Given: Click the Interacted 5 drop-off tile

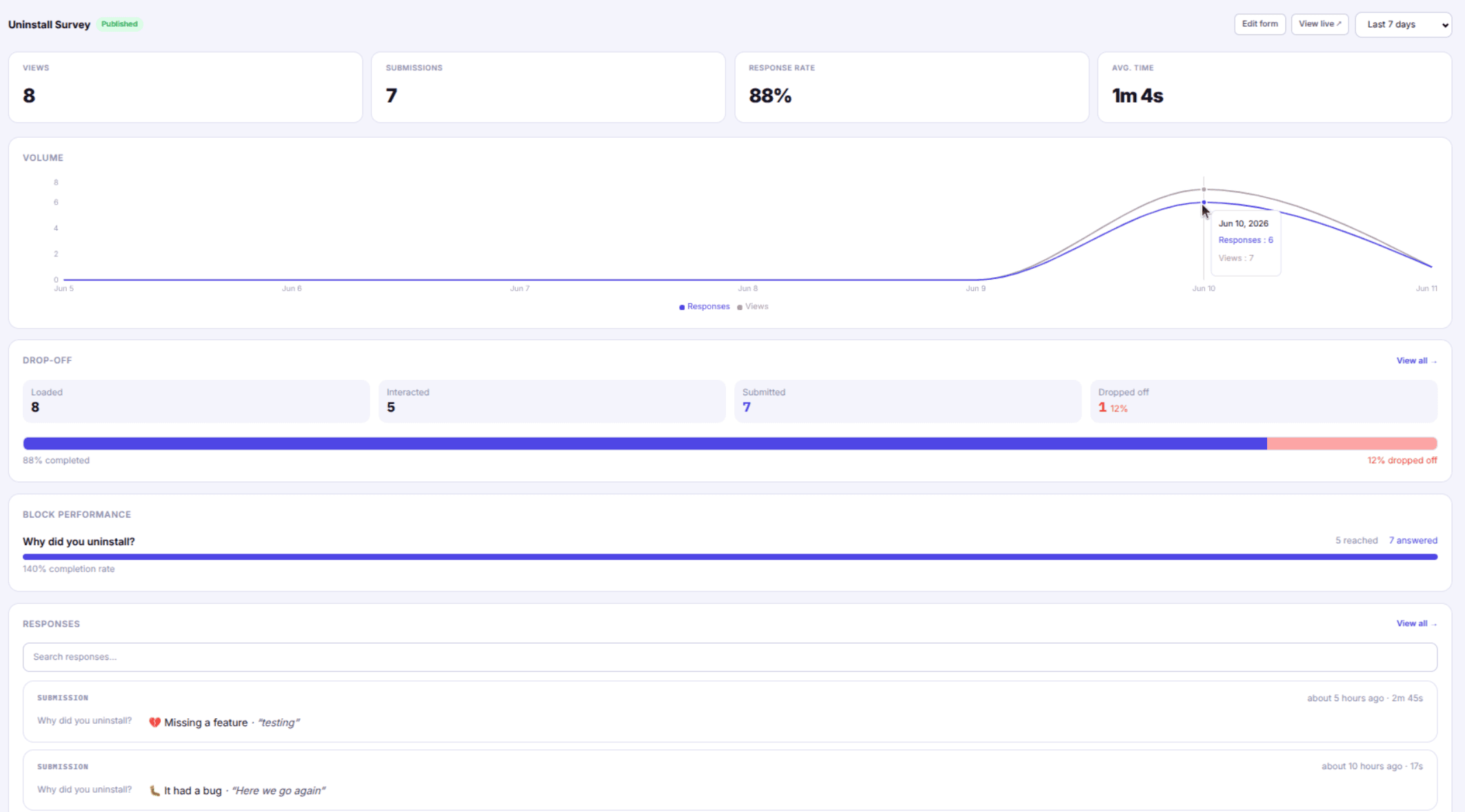Looking at the screenshot, I should point(552,401).
